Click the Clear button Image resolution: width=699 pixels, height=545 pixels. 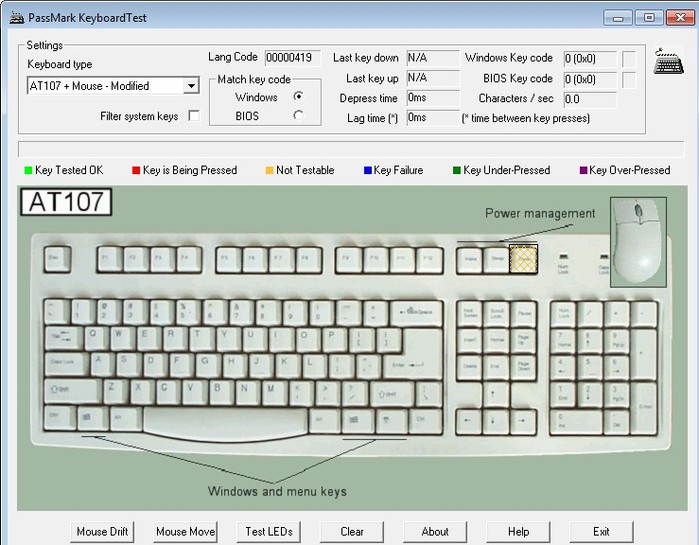pyautogui.click(x=352, y=532)
